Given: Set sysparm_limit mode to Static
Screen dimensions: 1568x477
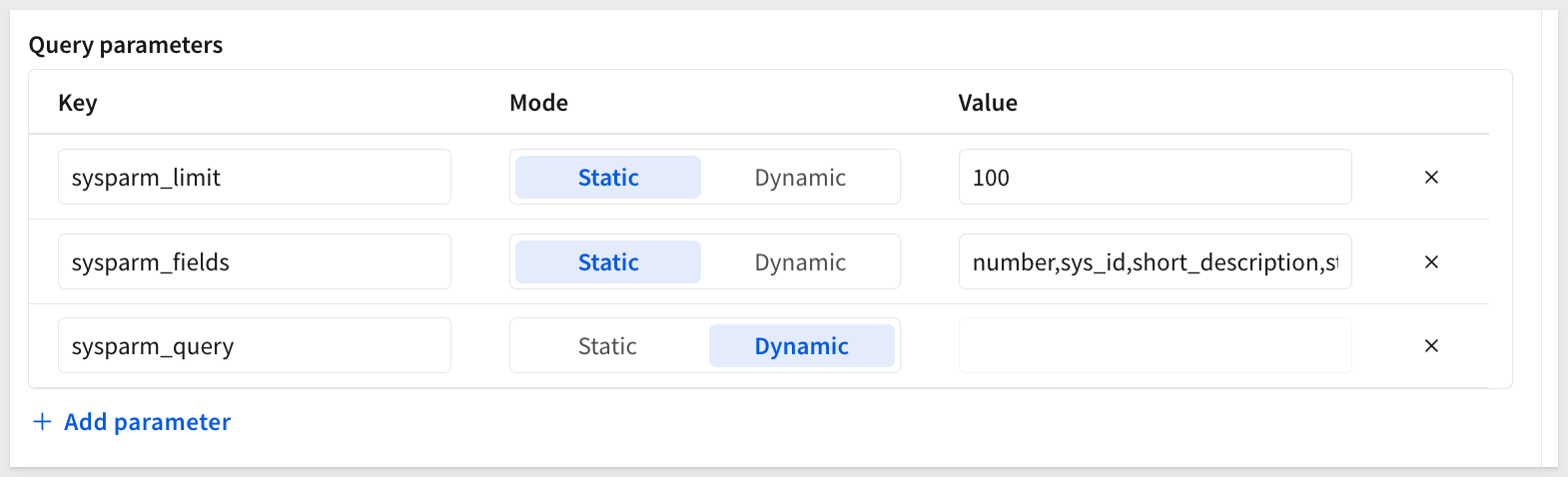Looking at the screenshot, I should pos(607,177).
